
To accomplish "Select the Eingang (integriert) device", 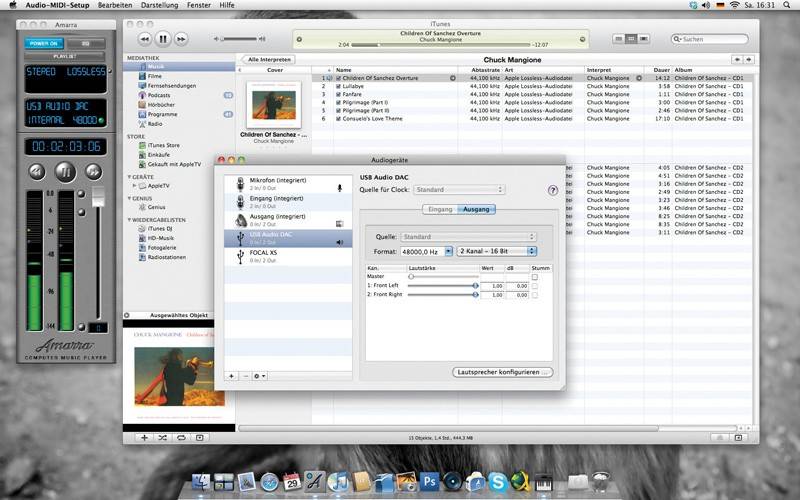I will click(288, 202).
